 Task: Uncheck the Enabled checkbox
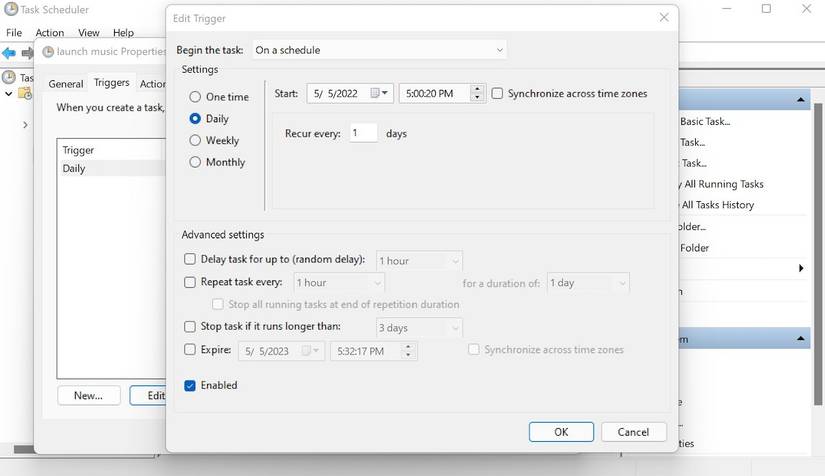191,385
